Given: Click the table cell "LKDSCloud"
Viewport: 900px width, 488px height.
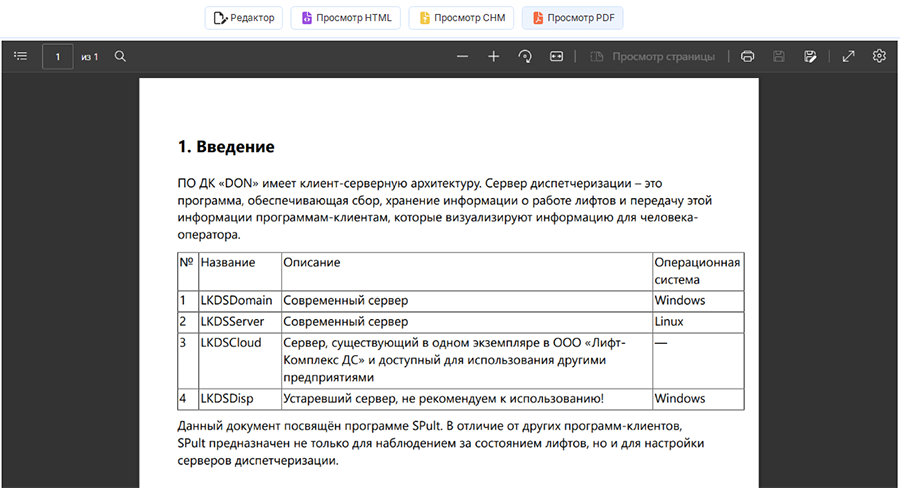Looking at the screenshot, I should click(240, 361).
